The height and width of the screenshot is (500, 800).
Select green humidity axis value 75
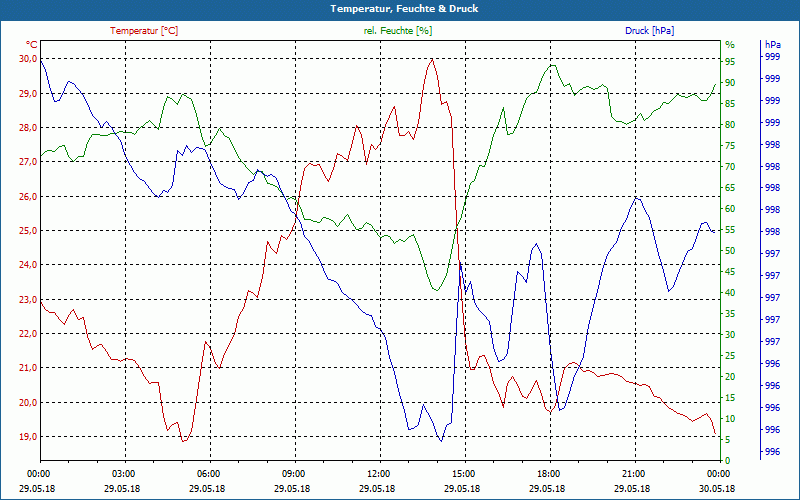coord(730,146)
